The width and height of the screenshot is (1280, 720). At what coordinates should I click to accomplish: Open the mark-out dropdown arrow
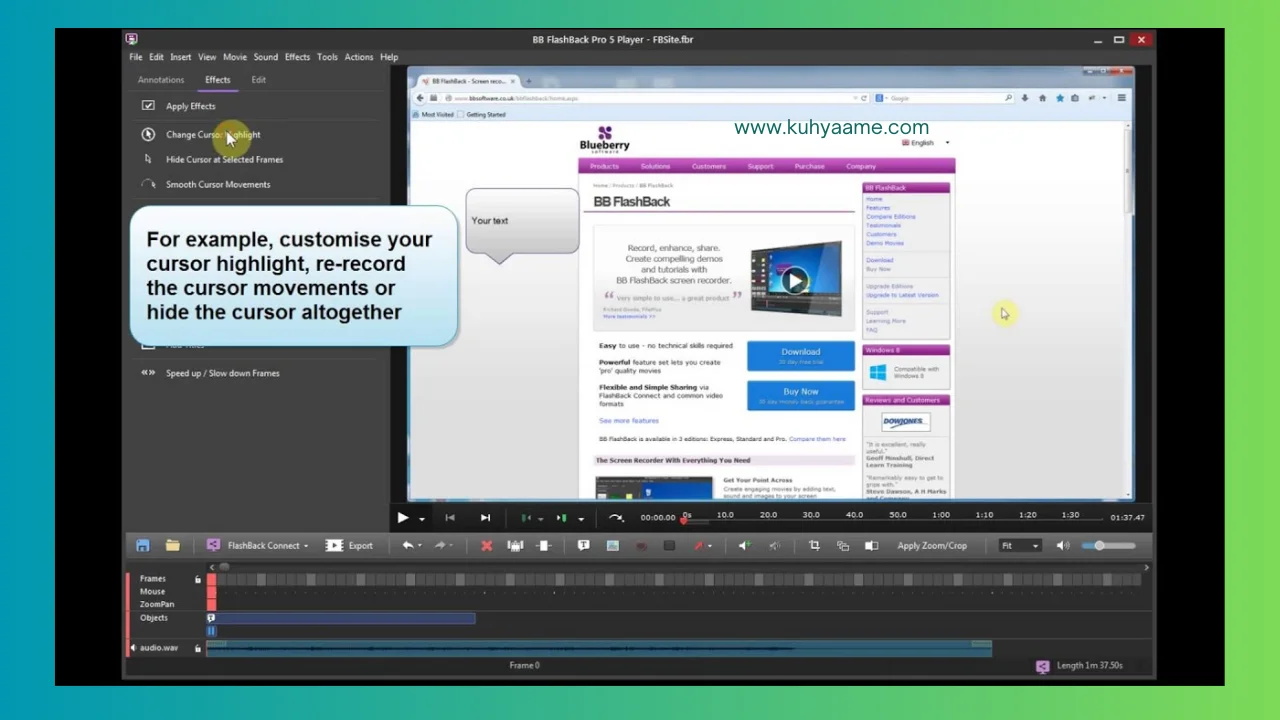(581, 518)
